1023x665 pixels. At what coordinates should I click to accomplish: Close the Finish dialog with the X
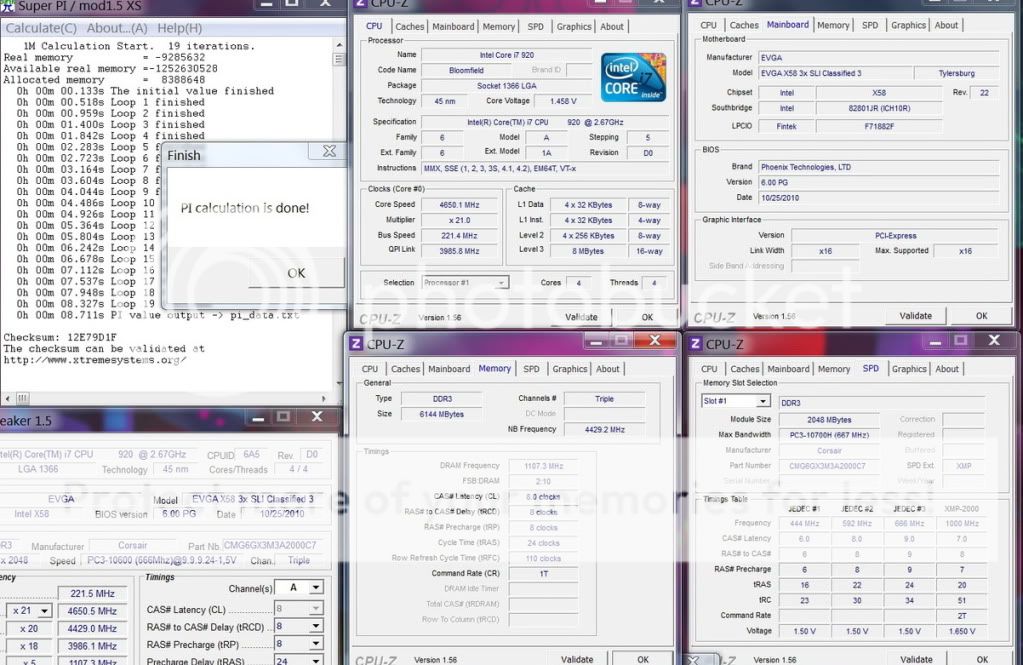tap(328, 152)
